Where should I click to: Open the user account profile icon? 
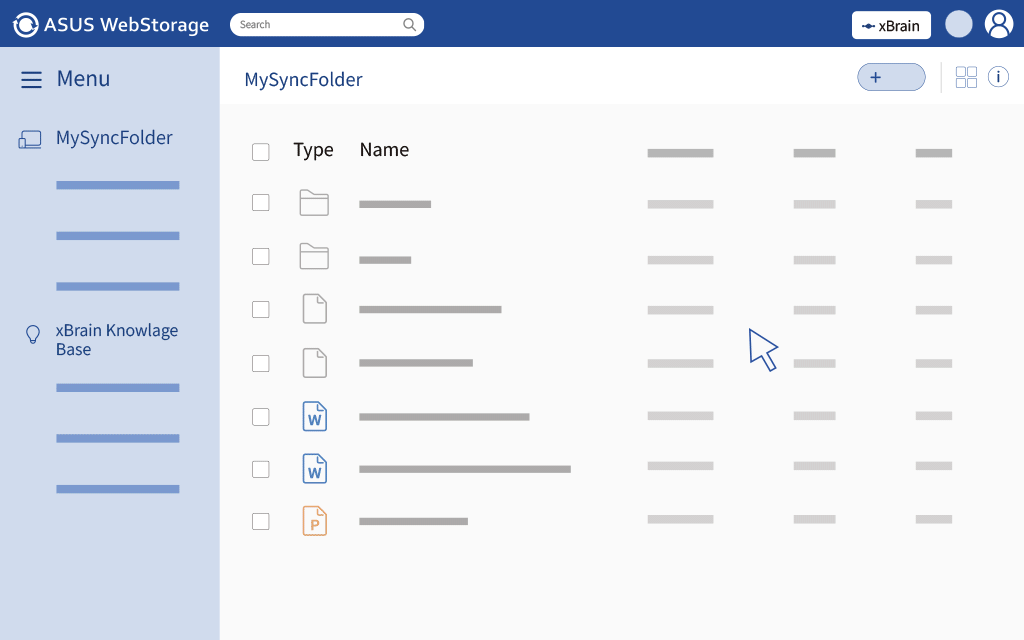click(x=998, y=24)
